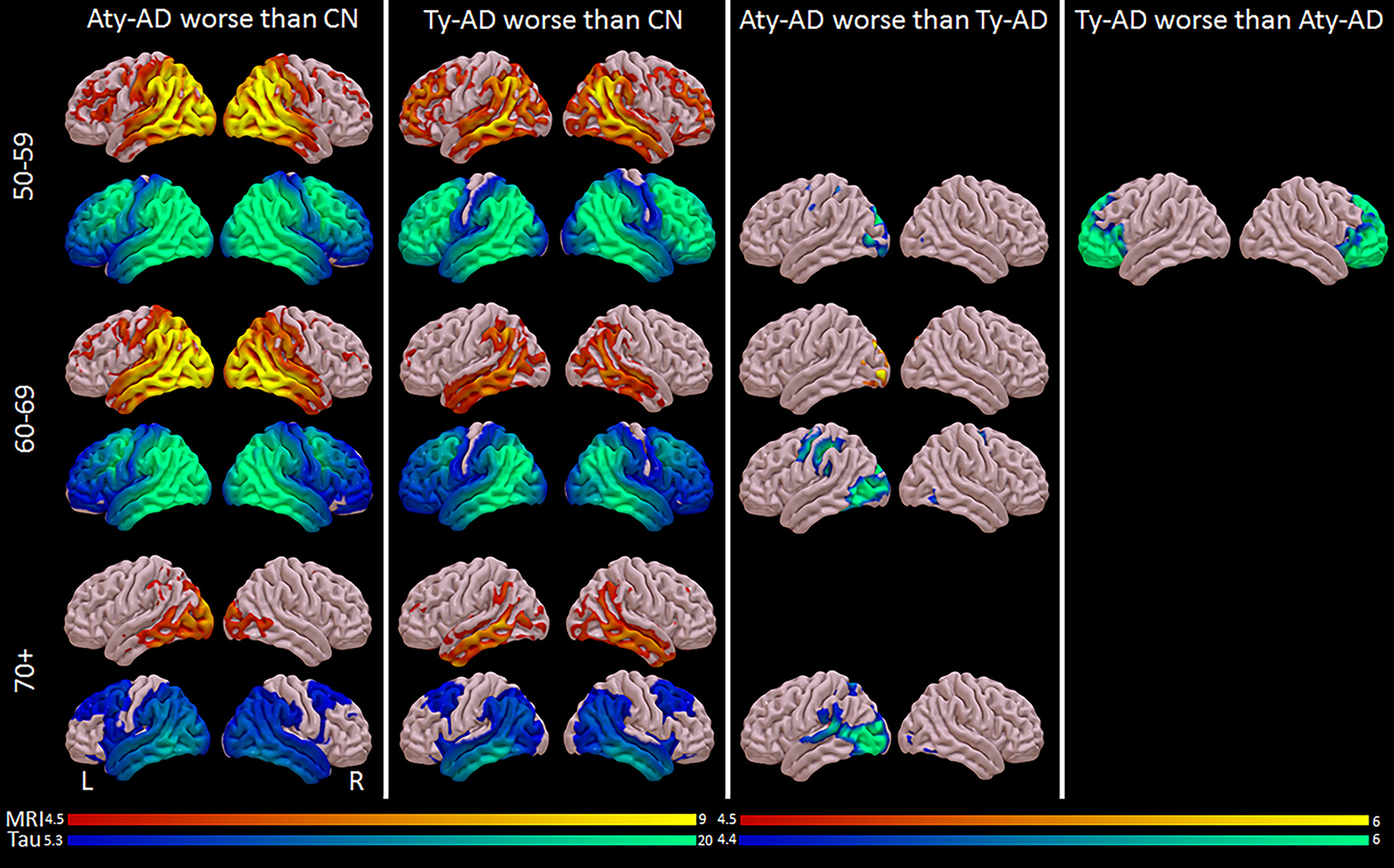Viewport: 1394px width, 868px height.
Task: Select 60-69 Tau left-hemisphere brain, Aty-AD vs Ty-AD
Action: click(815, 478)
